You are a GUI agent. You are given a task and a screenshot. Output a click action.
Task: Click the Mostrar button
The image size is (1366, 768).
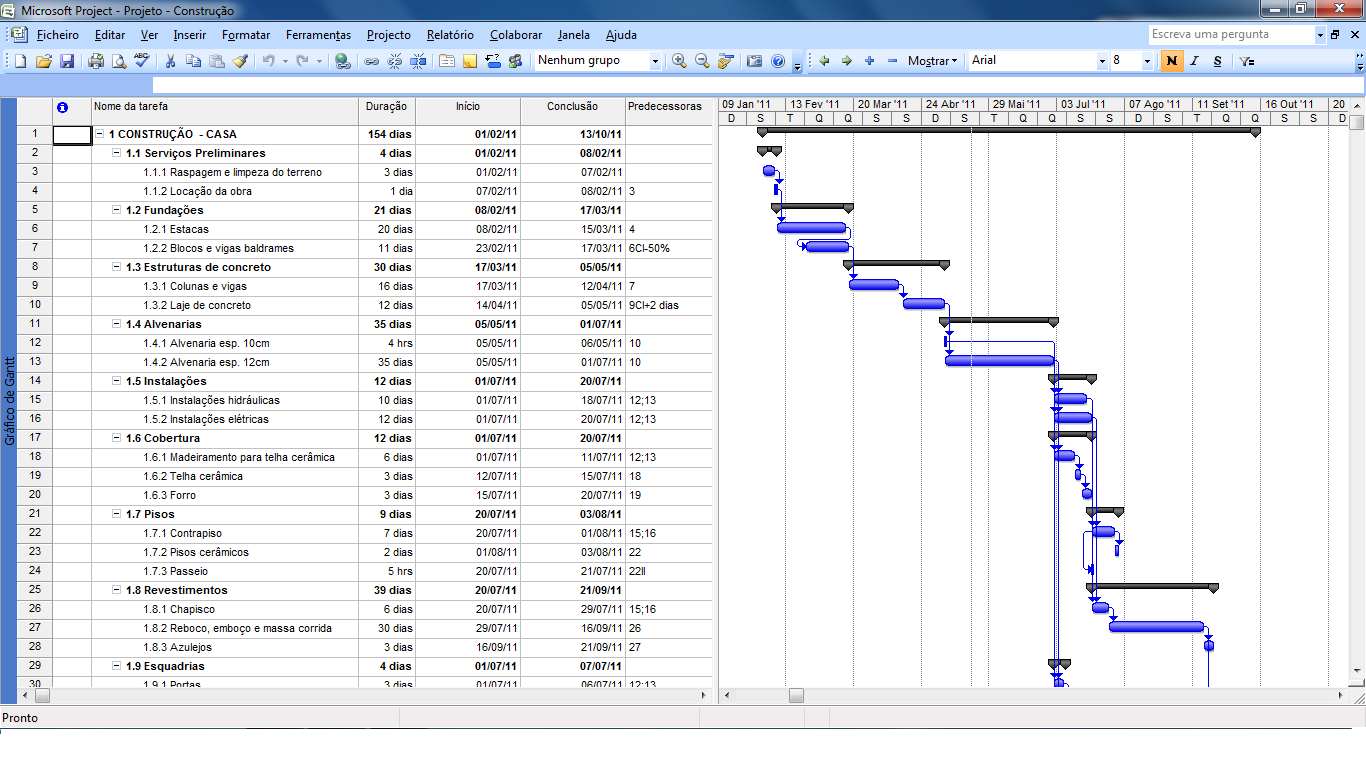(930, 60)
